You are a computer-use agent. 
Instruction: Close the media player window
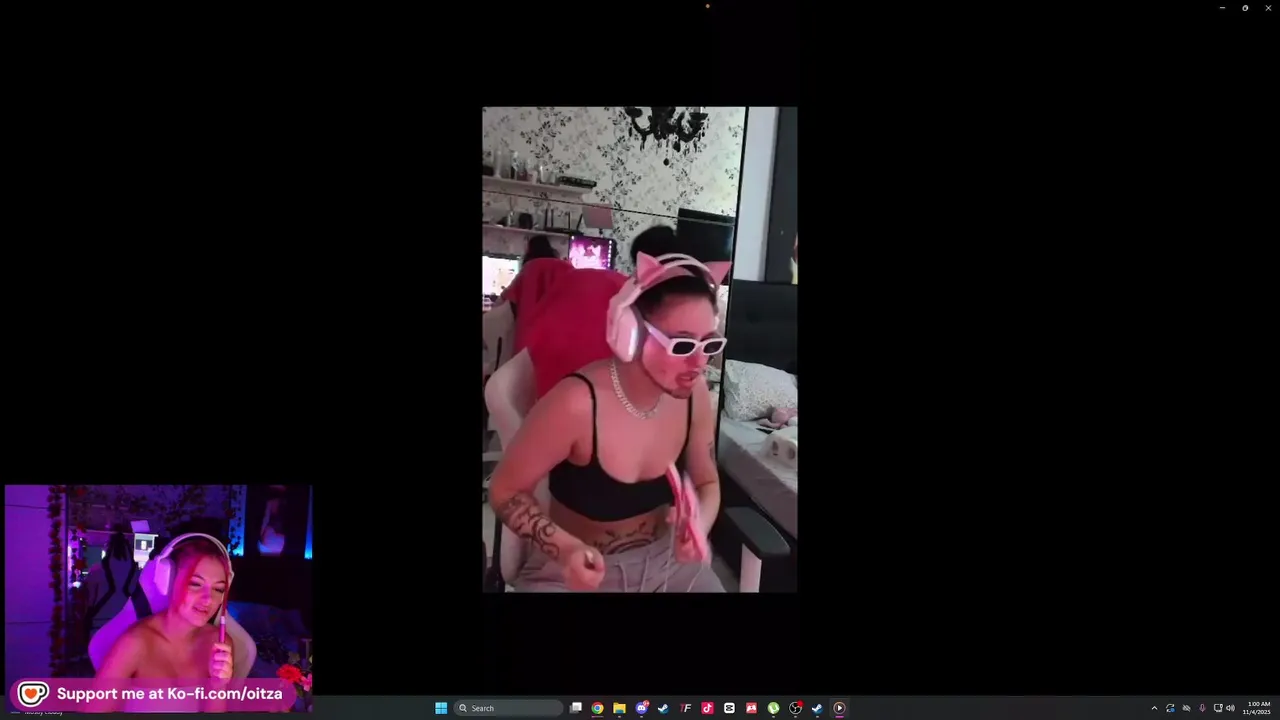[x=1268, y=8]
